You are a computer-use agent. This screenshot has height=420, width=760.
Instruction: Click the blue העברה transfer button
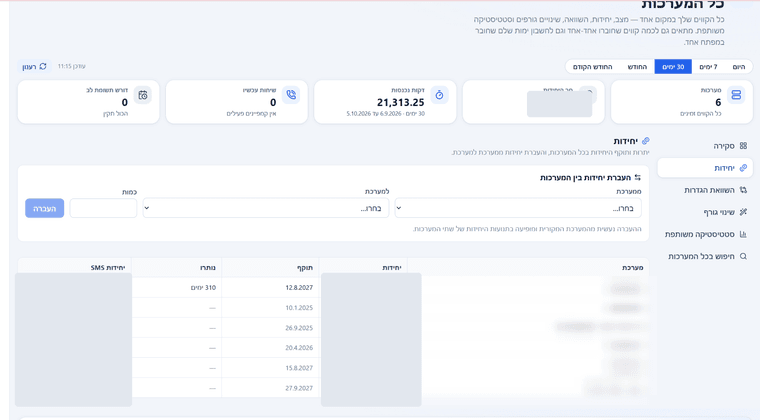click(45, 208)
